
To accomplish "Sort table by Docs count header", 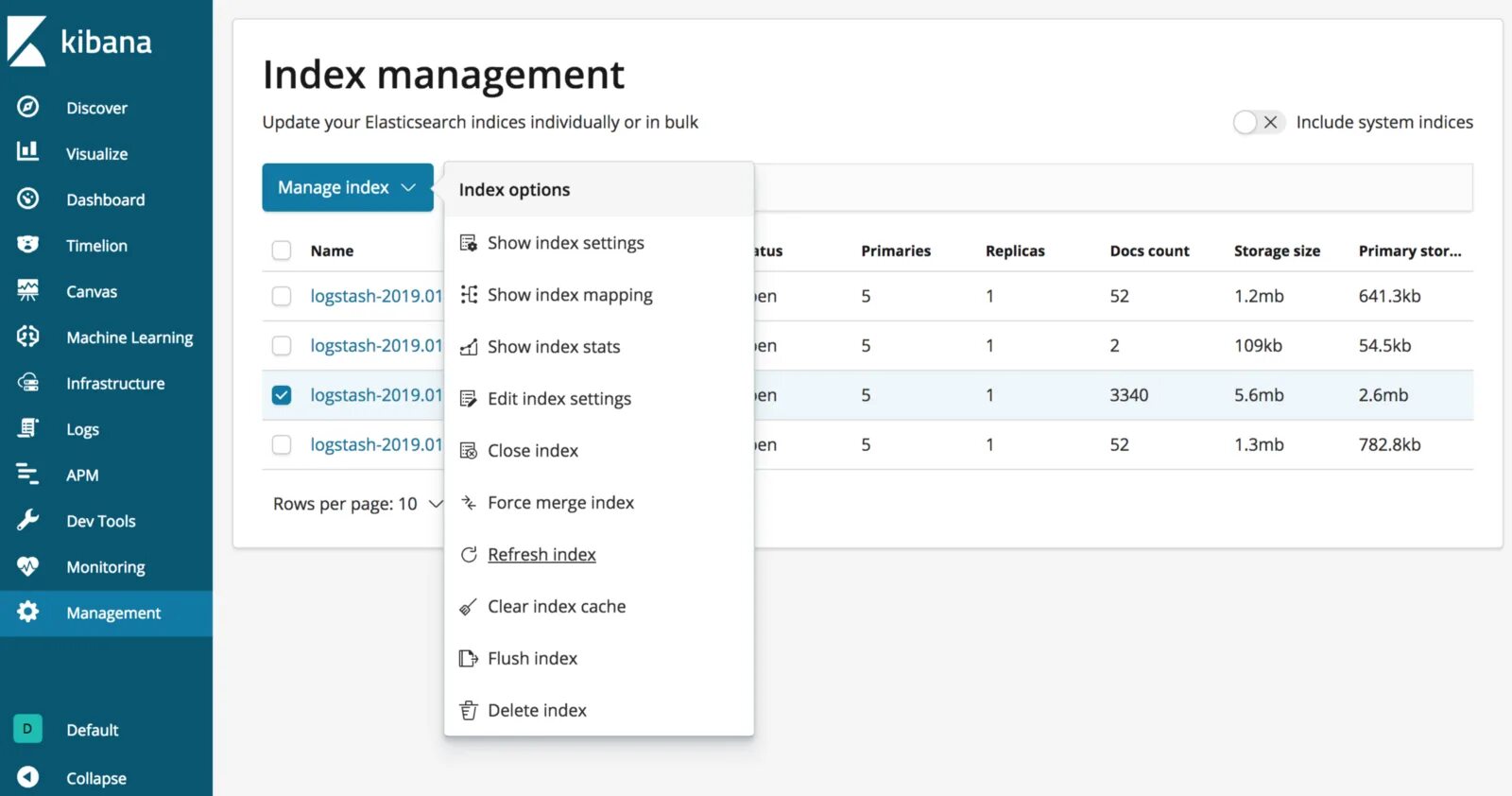I will pyautogui.click(x=1149, y=251).
